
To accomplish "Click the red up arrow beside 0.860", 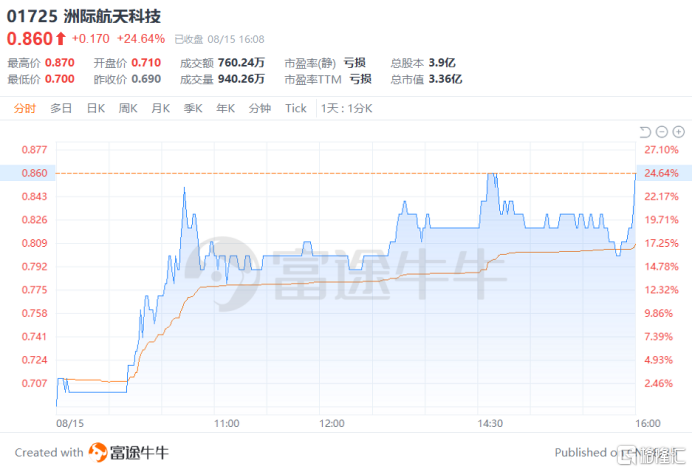I will [x=60, y=39].
